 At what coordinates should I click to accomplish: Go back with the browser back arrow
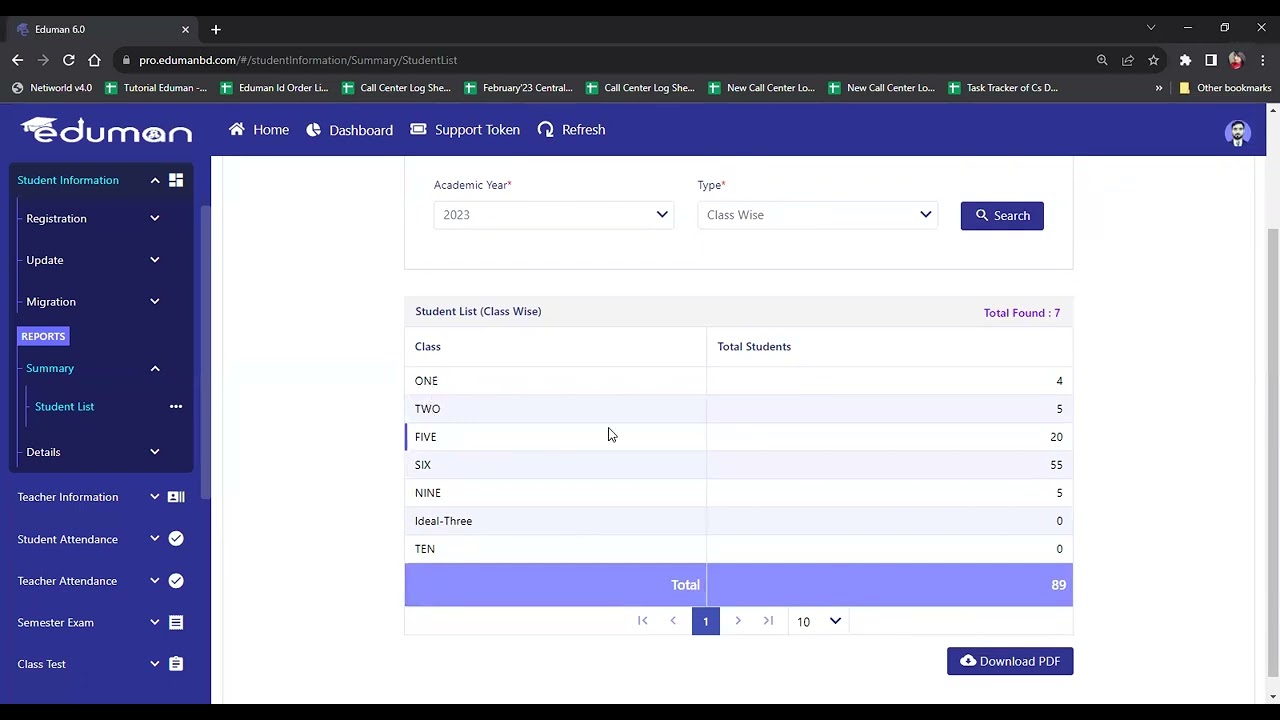[x=17, y=60]
